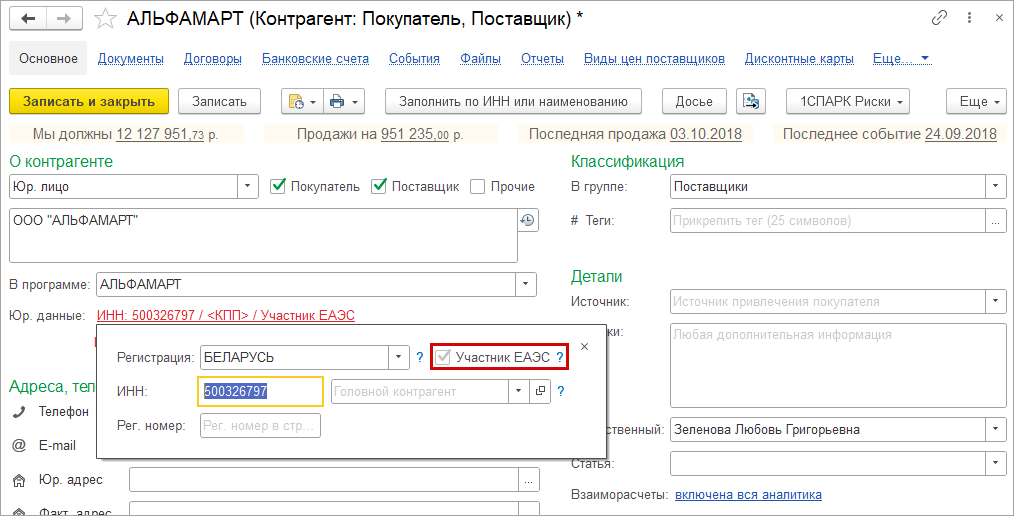Go back with the left arrow button

[28, 19]
